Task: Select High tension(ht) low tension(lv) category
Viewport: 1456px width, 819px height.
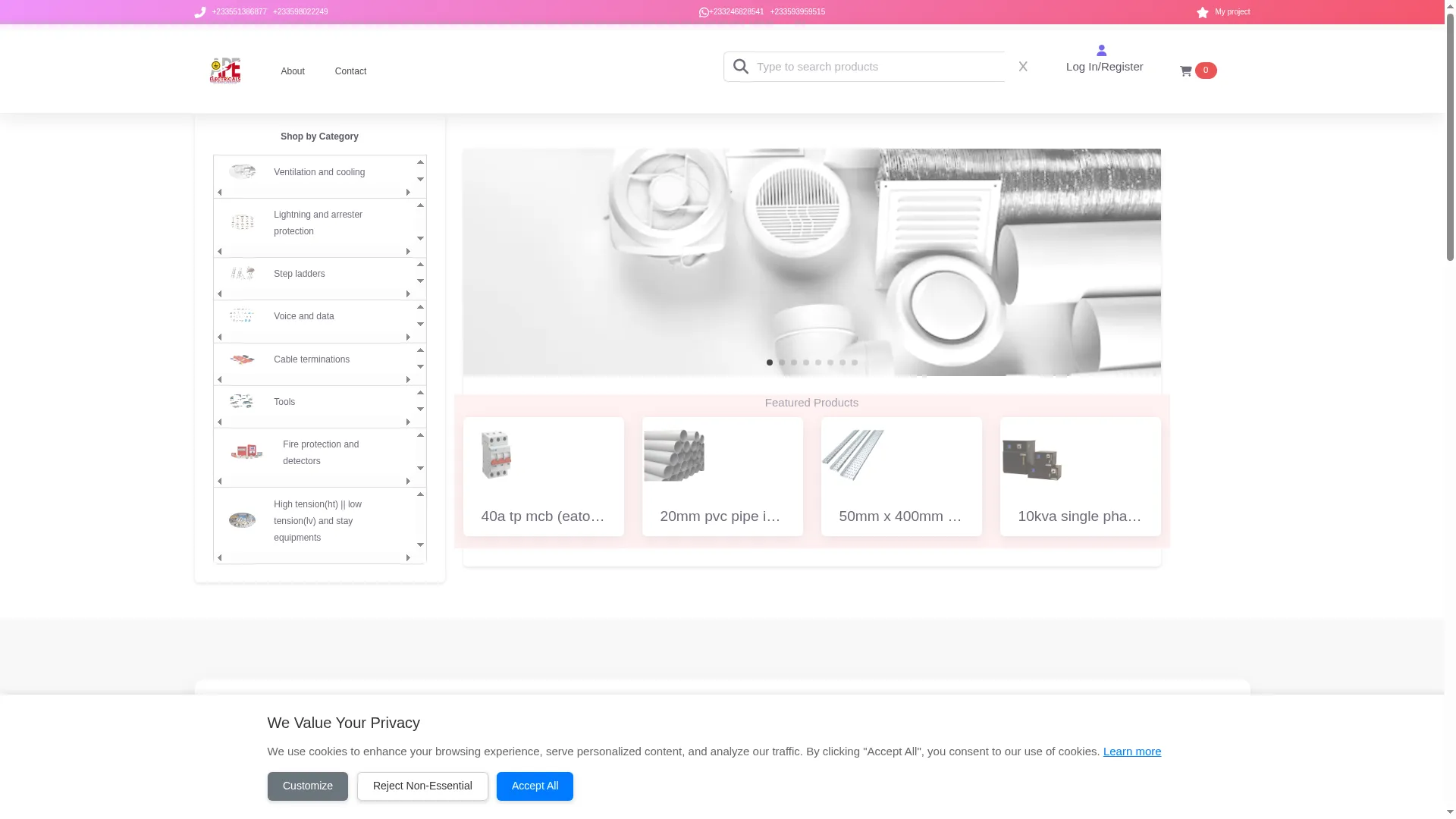Action: 318,521
